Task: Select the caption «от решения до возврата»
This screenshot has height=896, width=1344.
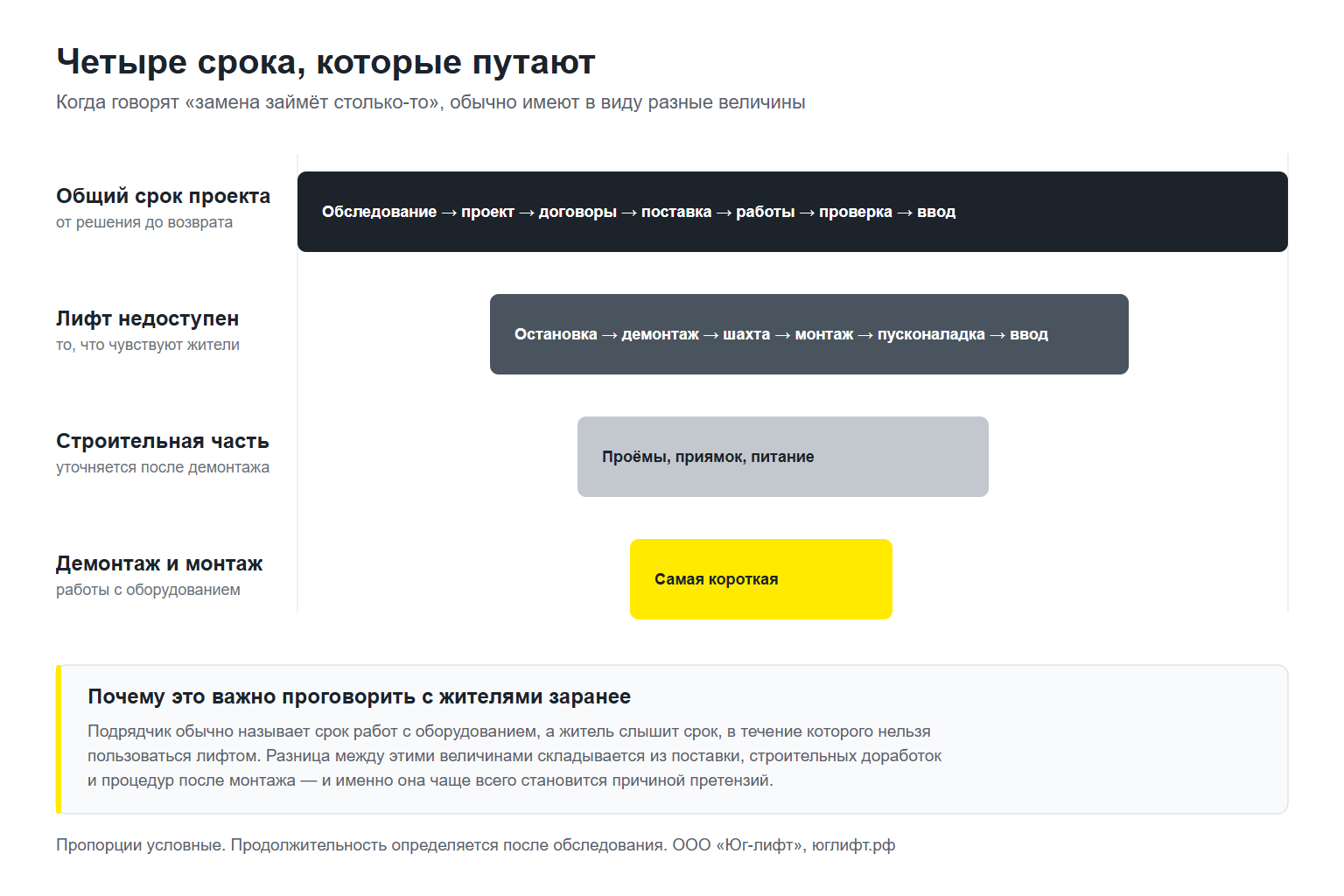Action: pyautogui.click(x=144, y=222)
